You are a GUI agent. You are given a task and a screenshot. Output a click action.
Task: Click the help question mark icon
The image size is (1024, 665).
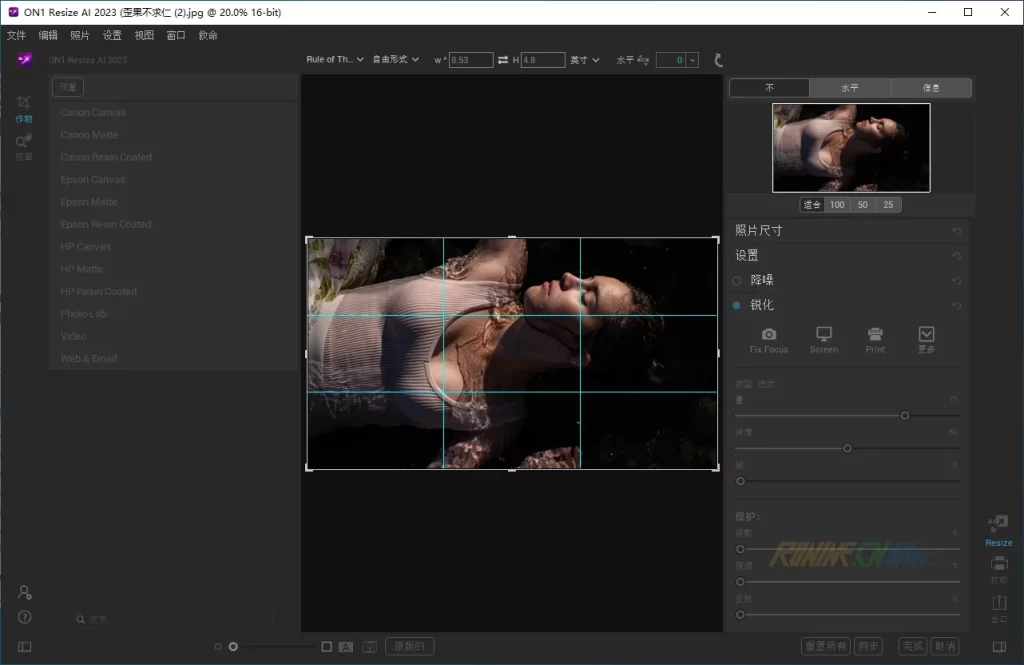pyautogui.click(x=25, y=617)
